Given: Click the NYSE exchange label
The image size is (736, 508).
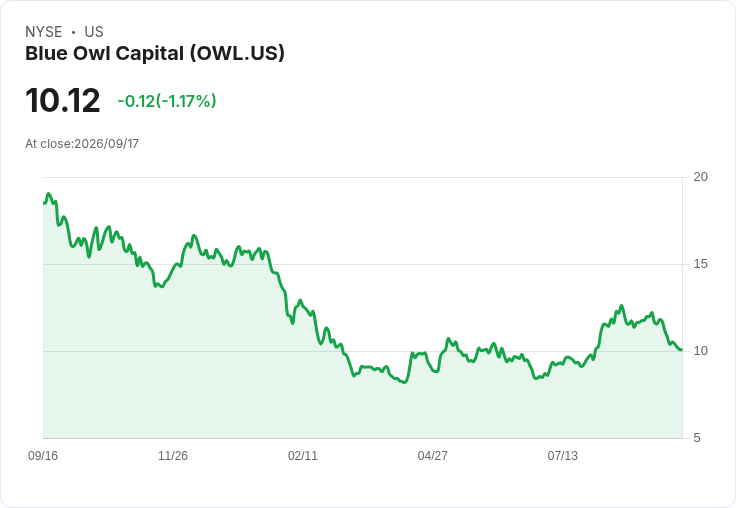Looking at the screenshot, I should click(44, 31).
